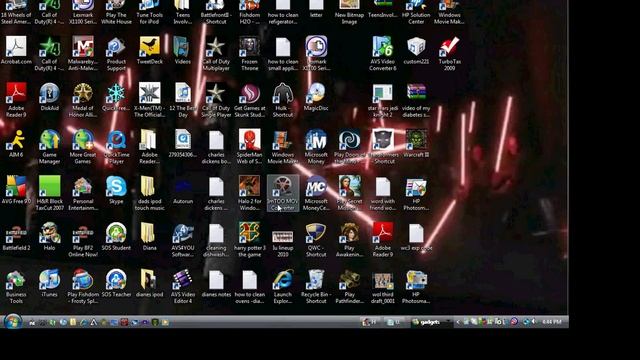Select the AVS4YOU Software icon
Screen dimensions: 640x360
tap(182, 239)
